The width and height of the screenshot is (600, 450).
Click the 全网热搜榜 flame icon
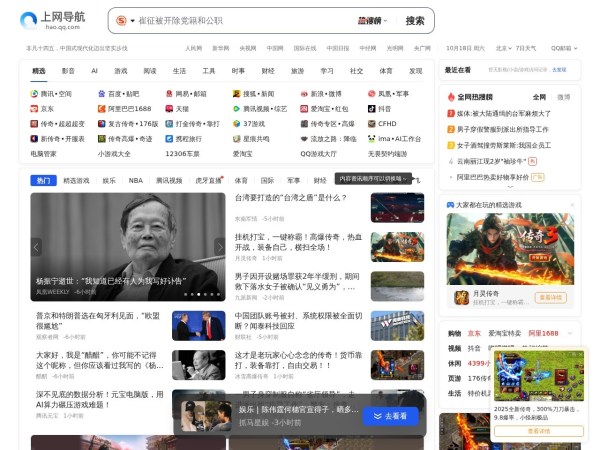tap(451, 97)
